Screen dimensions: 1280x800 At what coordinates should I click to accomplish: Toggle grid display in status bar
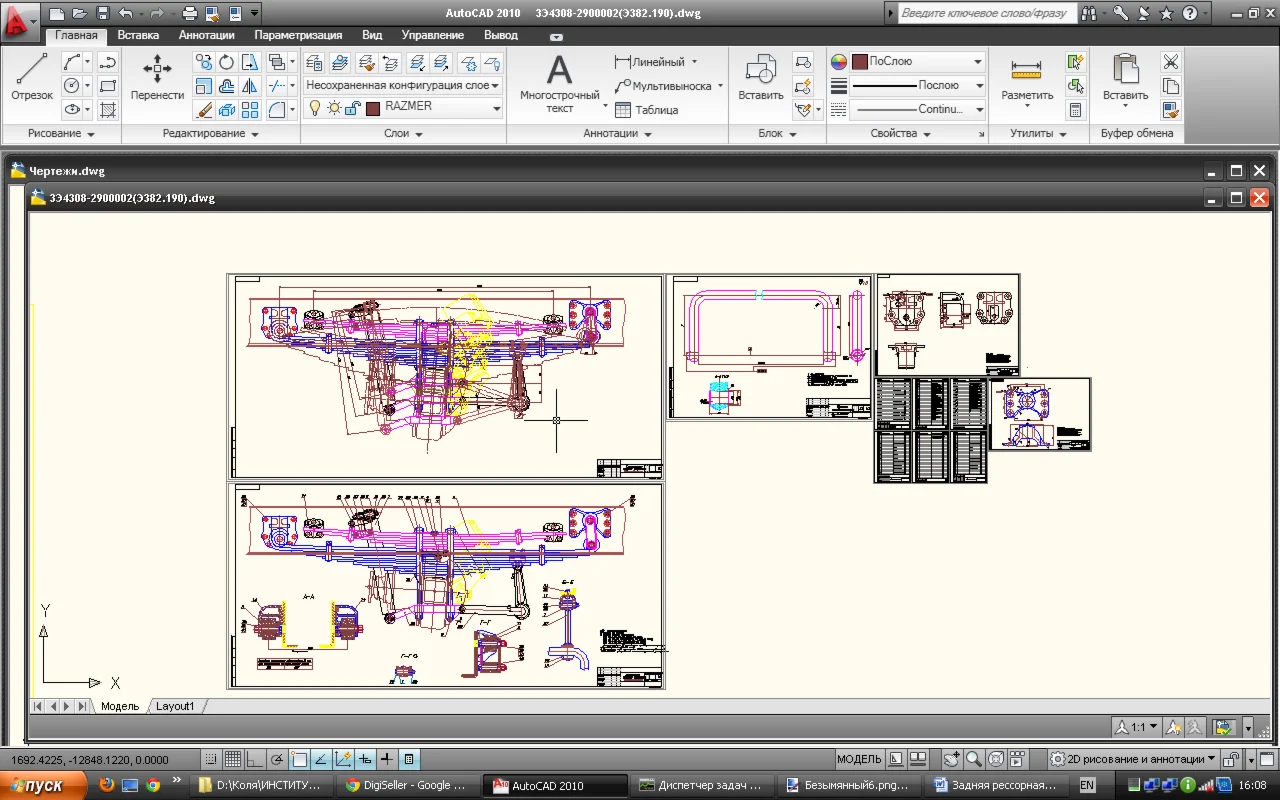tap(233, 759)
